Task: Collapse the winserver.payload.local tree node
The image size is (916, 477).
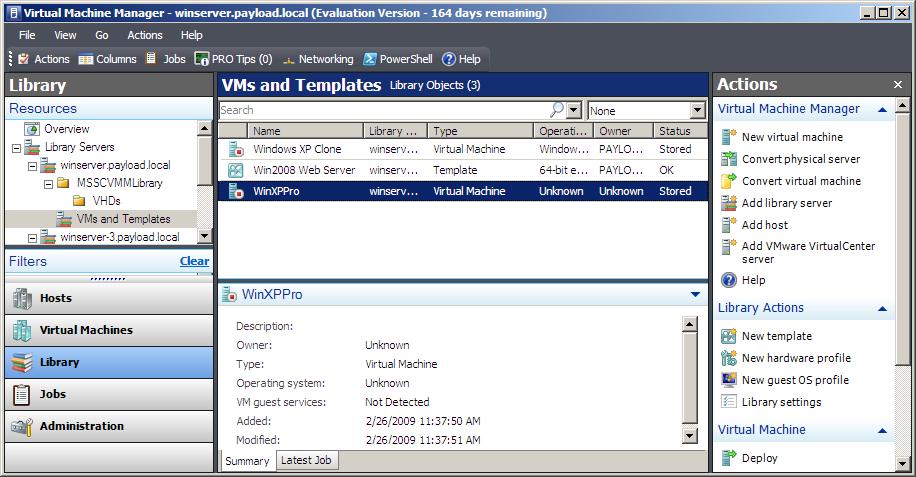Action: pyautogui.click(x=32, y=165)
